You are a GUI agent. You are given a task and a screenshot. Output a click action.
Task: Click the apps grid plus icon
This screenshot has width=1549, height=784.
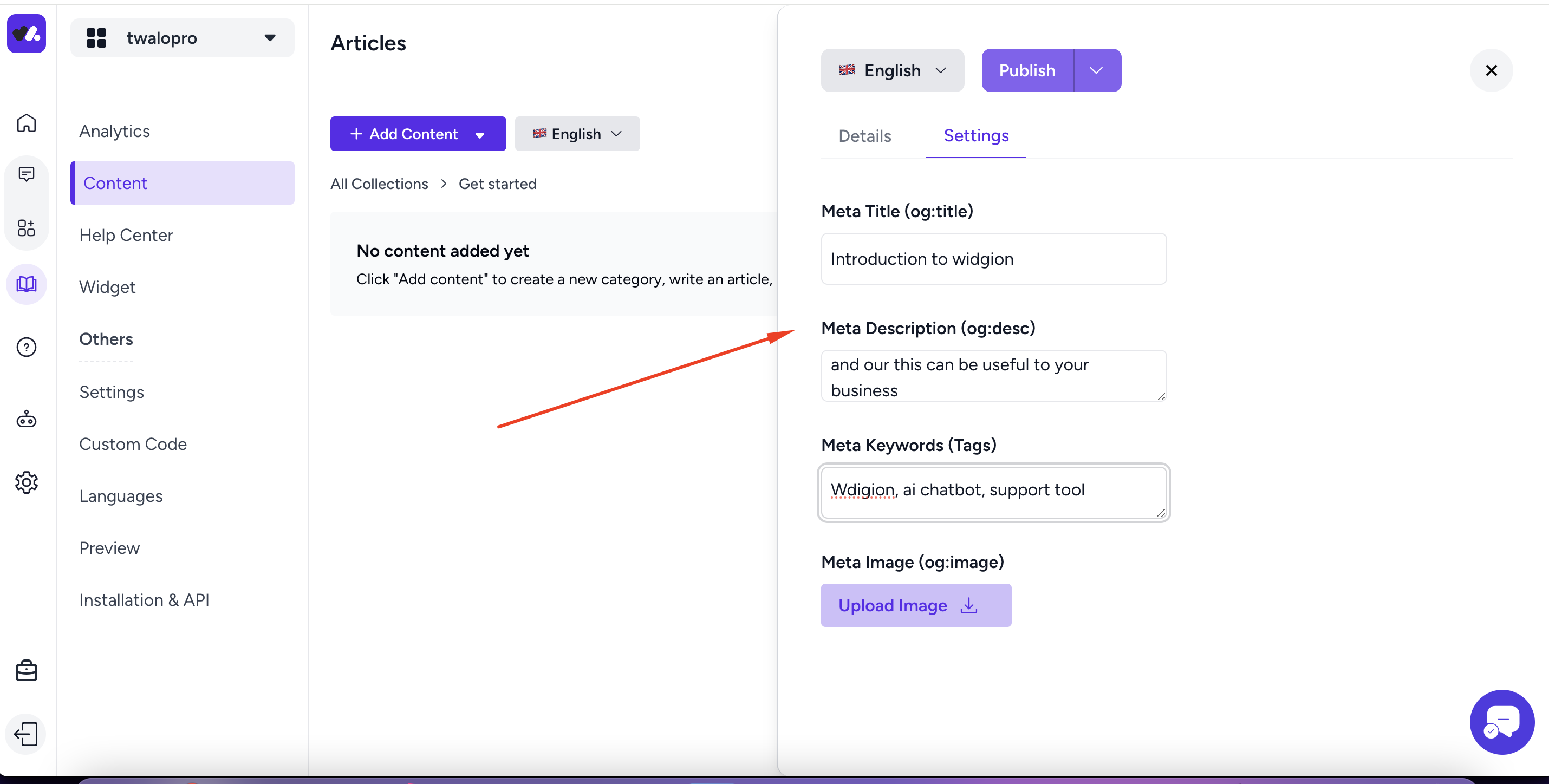(27, 228)
